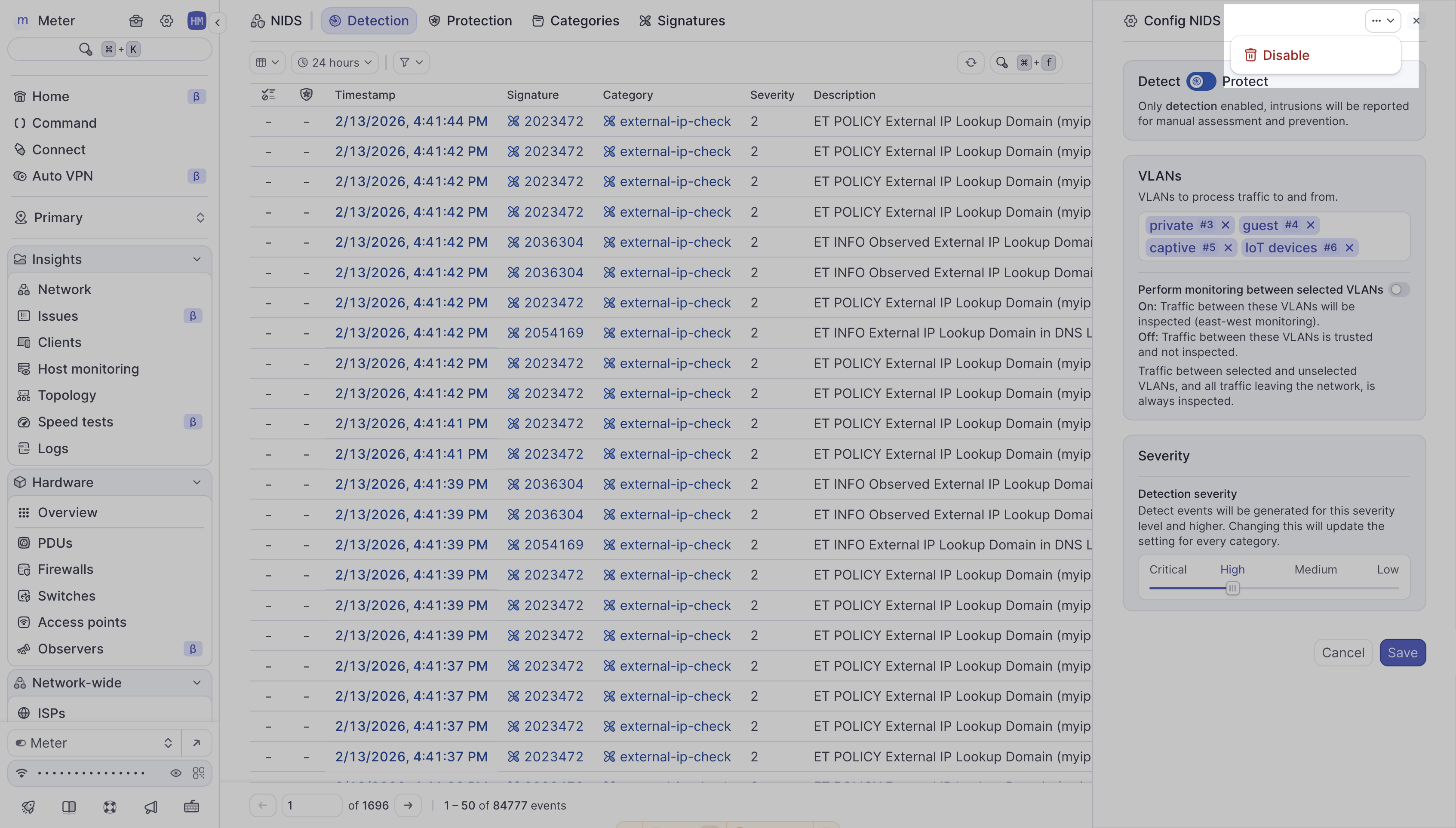Click the rocket icon in bottom bar
The height and width of the screenshot is (828, 1456).
(x=28, y=807)
